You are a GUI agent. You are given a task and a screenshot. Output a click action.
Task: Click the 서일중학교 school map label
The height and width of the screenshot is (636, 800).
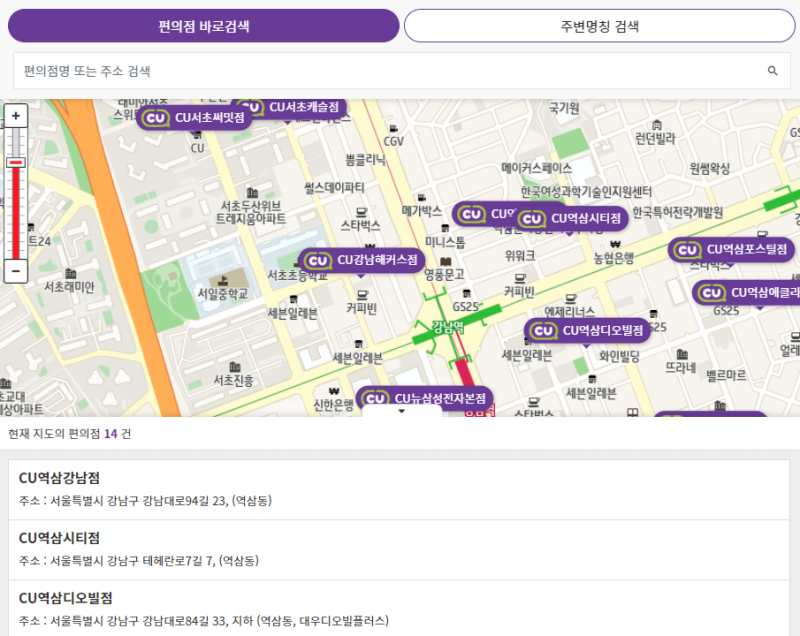click(x=222, y=294)
